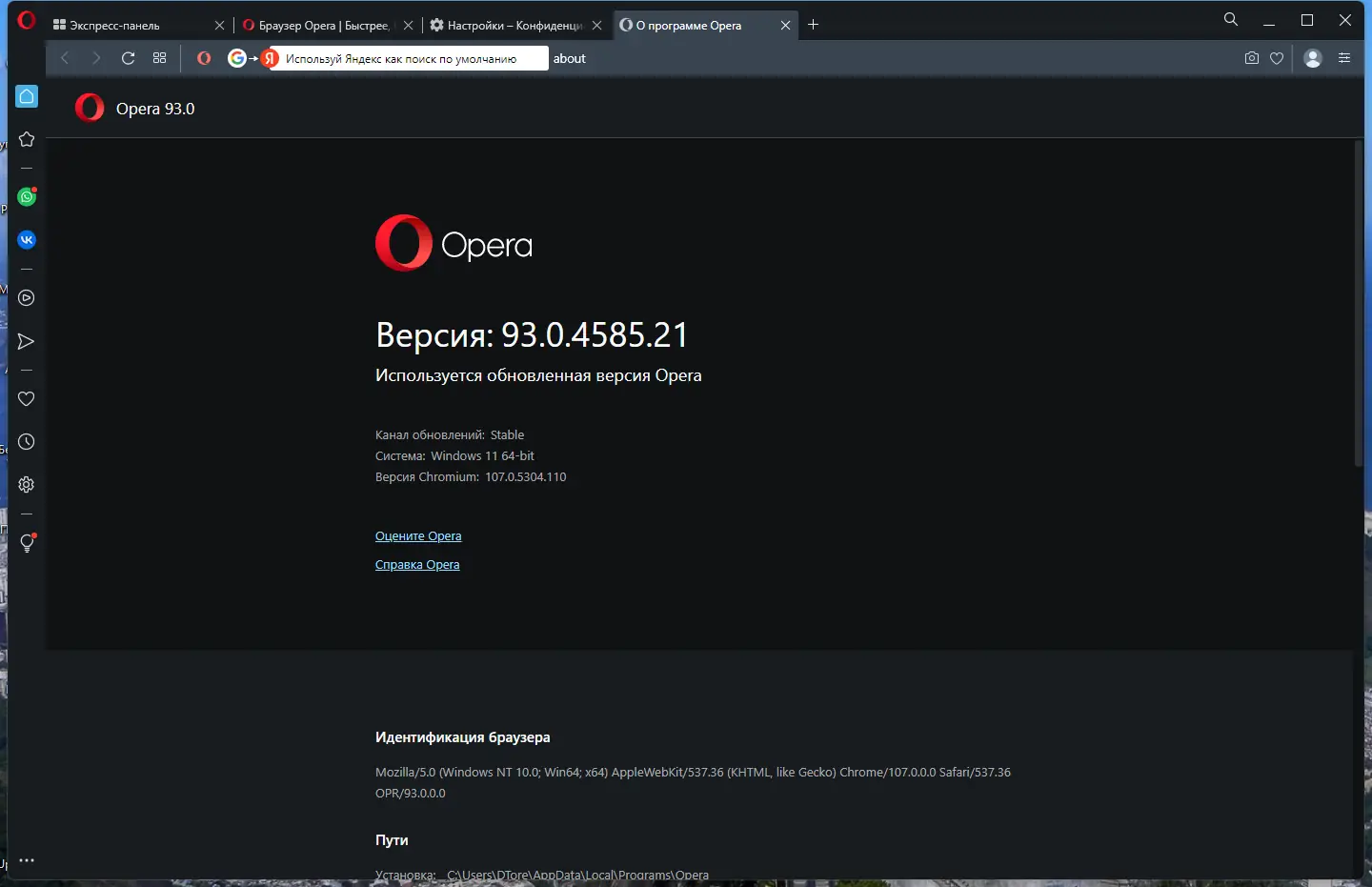Maximize the Opera window
Viewport: 1372px width, 887px height.
[1307, 20]
